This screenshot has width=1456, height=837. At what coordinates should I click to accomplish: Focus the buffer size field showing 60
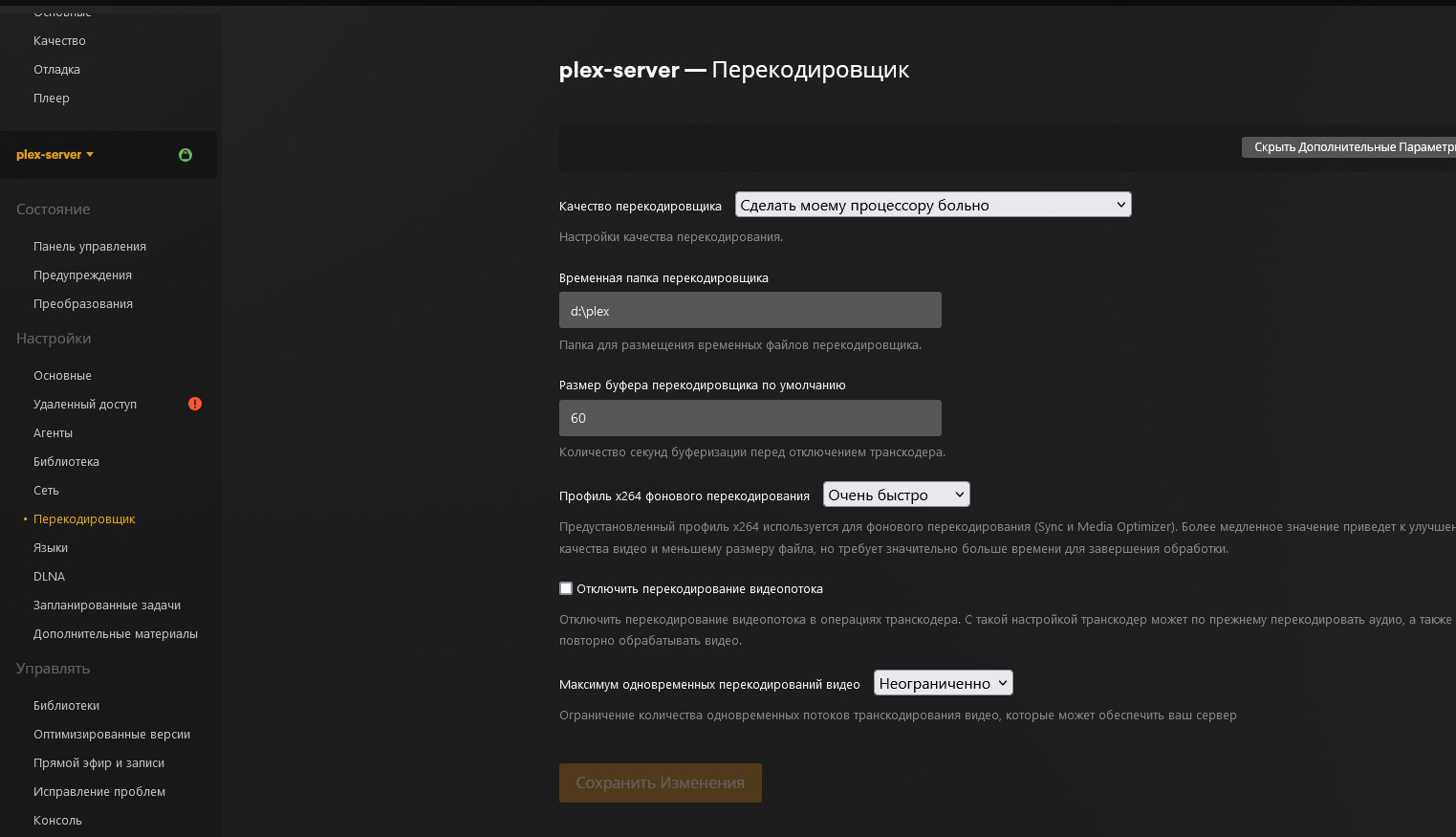point(750,418)
